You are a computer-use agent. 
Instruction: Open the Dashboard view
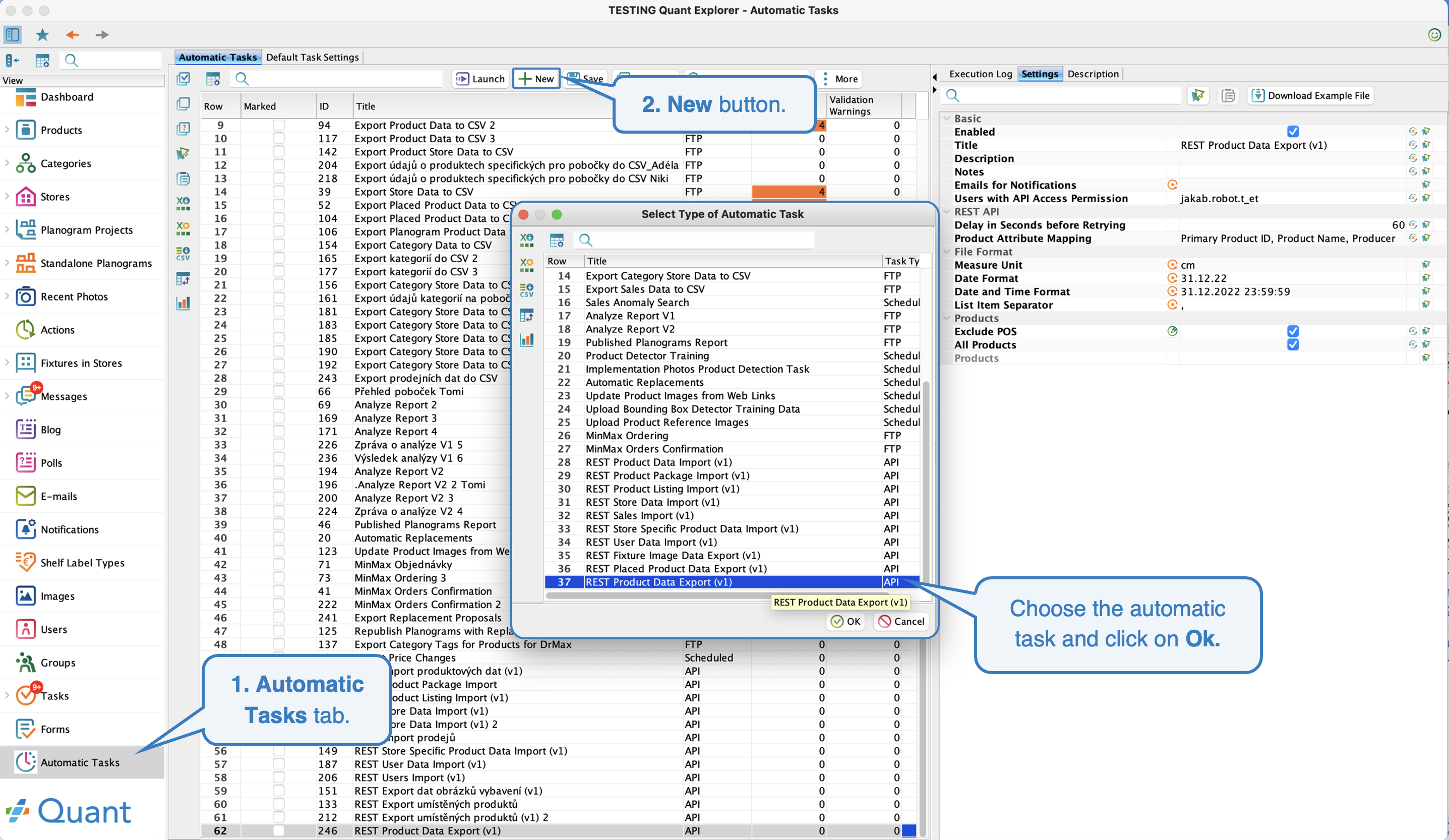67,97
